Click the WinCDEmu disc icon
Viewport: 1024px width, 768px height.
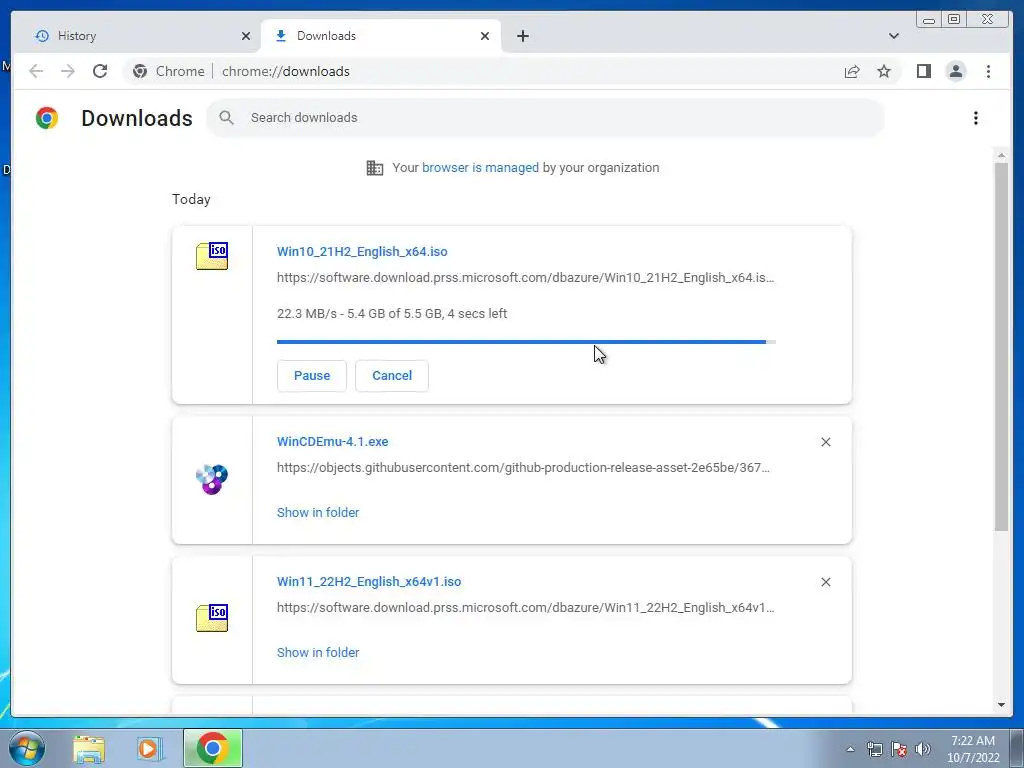tap(212, 479)
